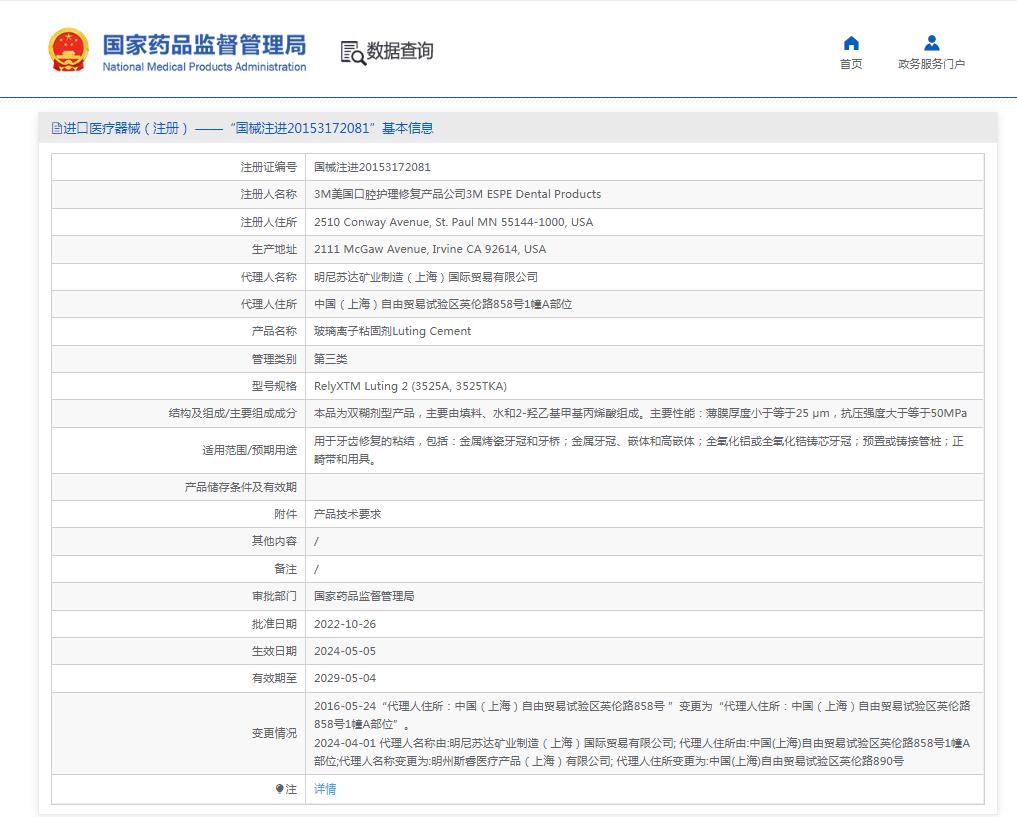
Task: Click the 首页 home icon
Action: tap(851, 43)
